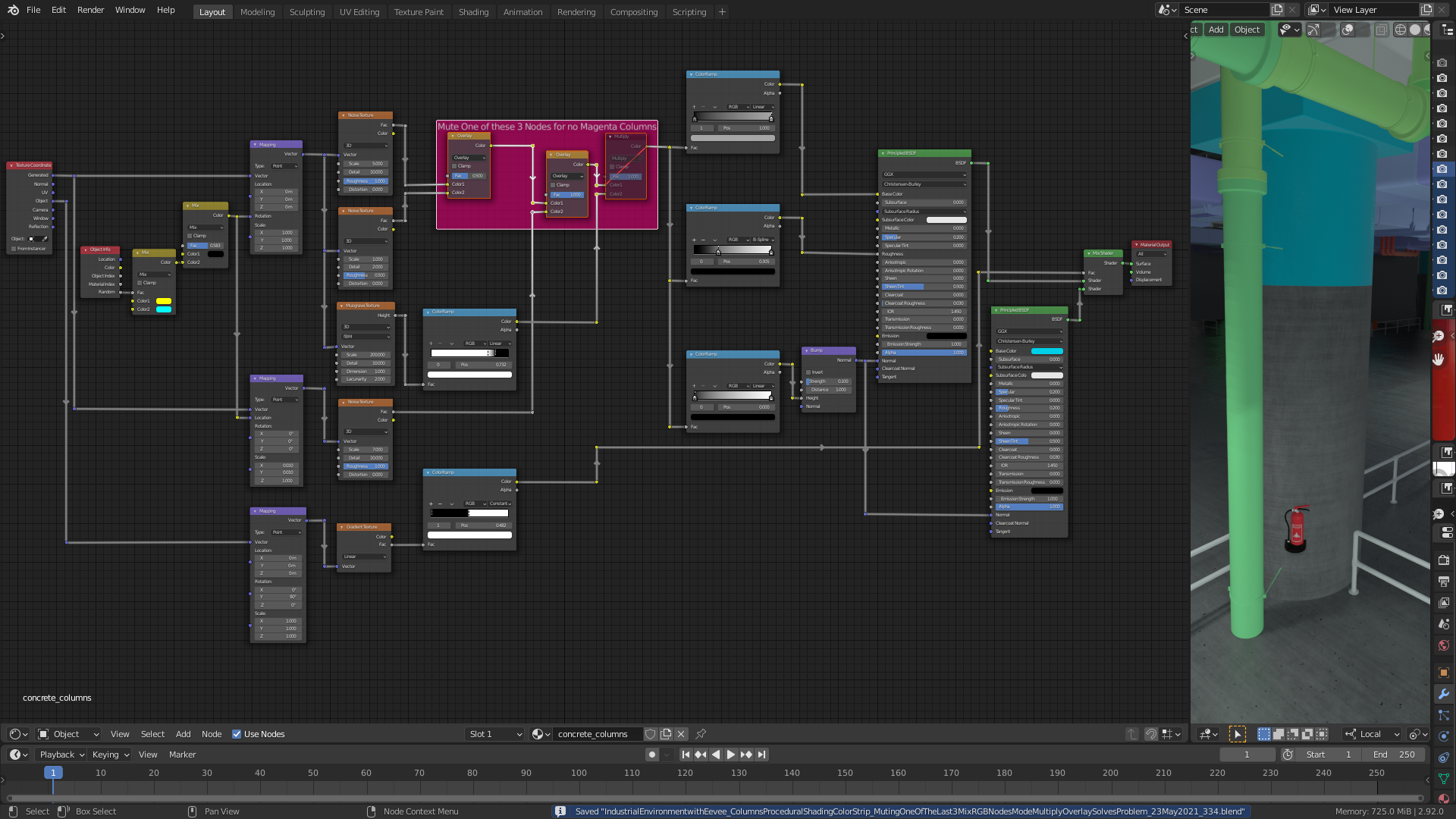Viewport: 1456px width, 819px height.
Task: Click the Blender logo icon
Action: (x=13, y=10)
